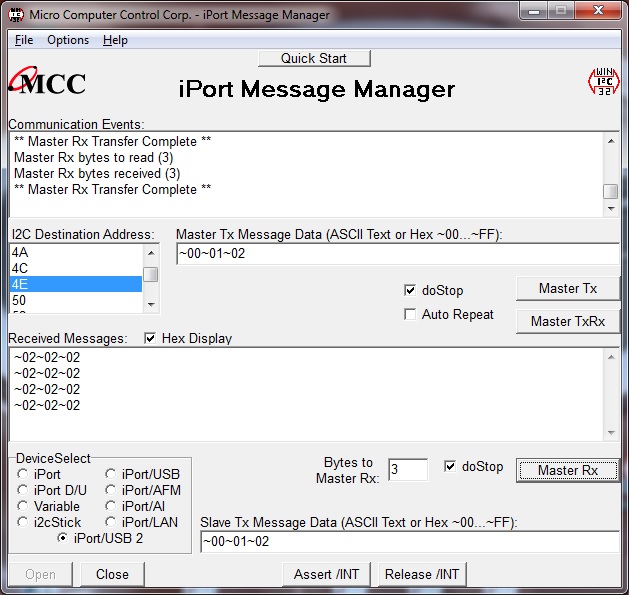Image resolution: width=629 pixels, height=595 pixels.
Task: Click the Received Messages text area
Action: pyautogui.click(x=307, y=395)
